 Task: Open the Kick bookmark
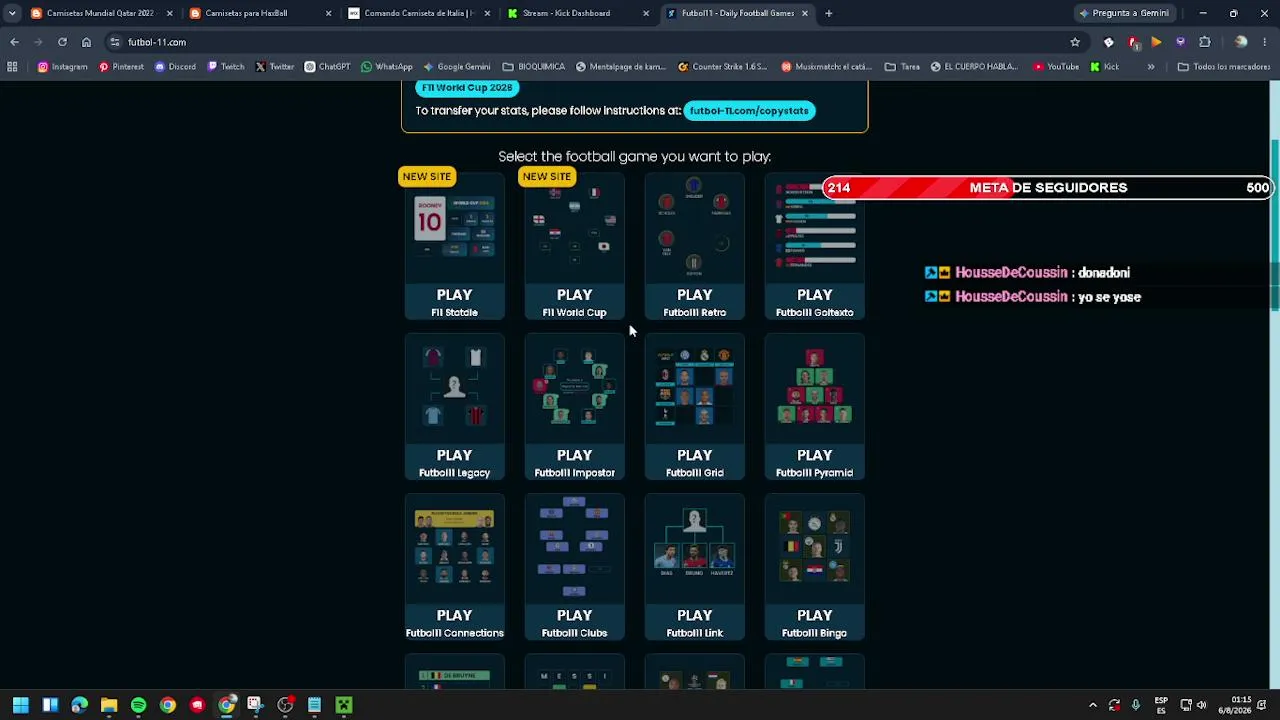coord(1105,67)
